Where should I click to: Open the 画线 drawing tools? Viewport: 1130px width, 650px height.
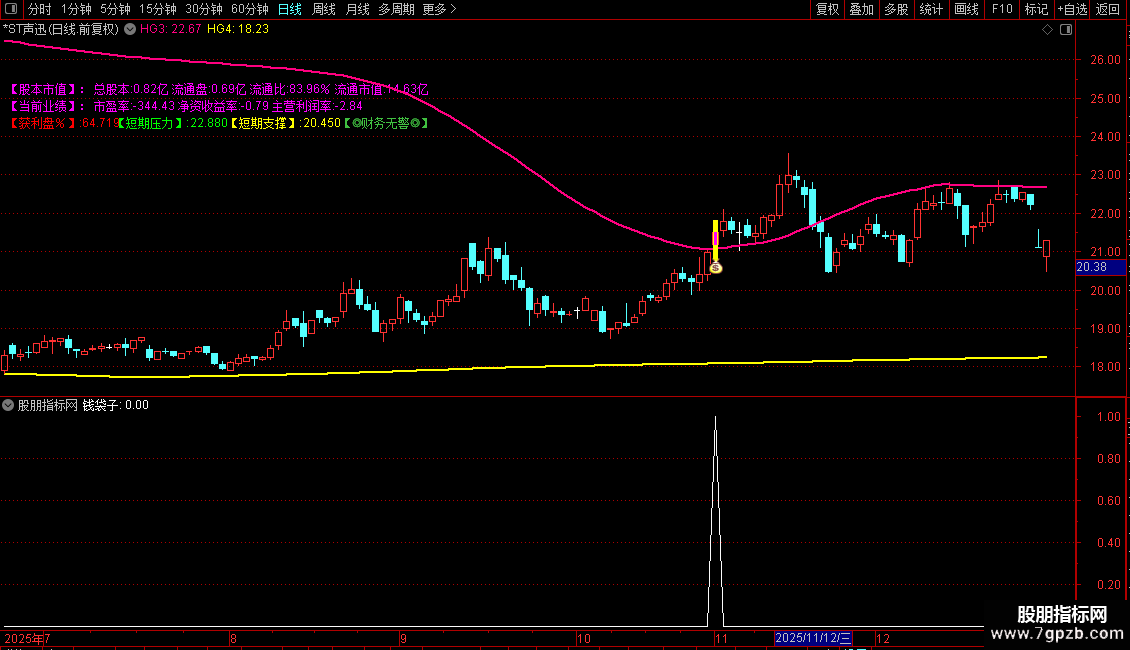(966, 9)
